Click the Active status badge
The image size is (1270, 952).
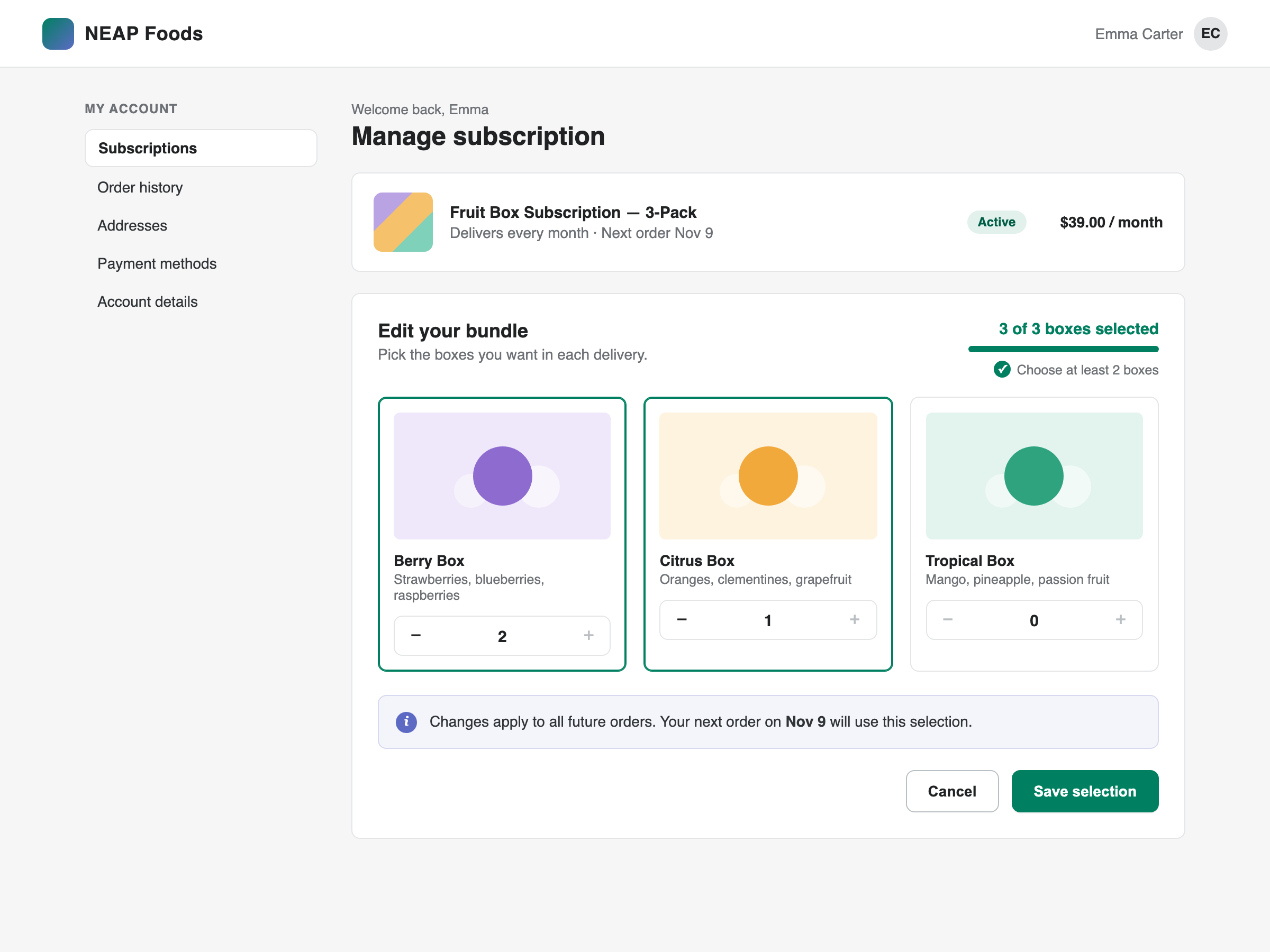click(x=996, y=222)
